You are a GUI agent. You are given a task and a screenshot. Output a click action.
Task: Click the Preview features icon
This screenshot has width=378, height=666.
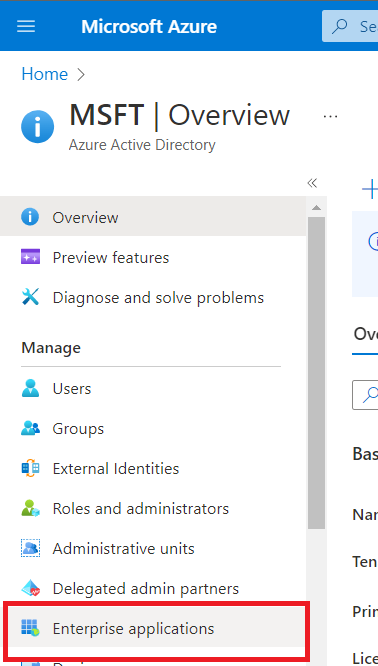tap(30, 257)
